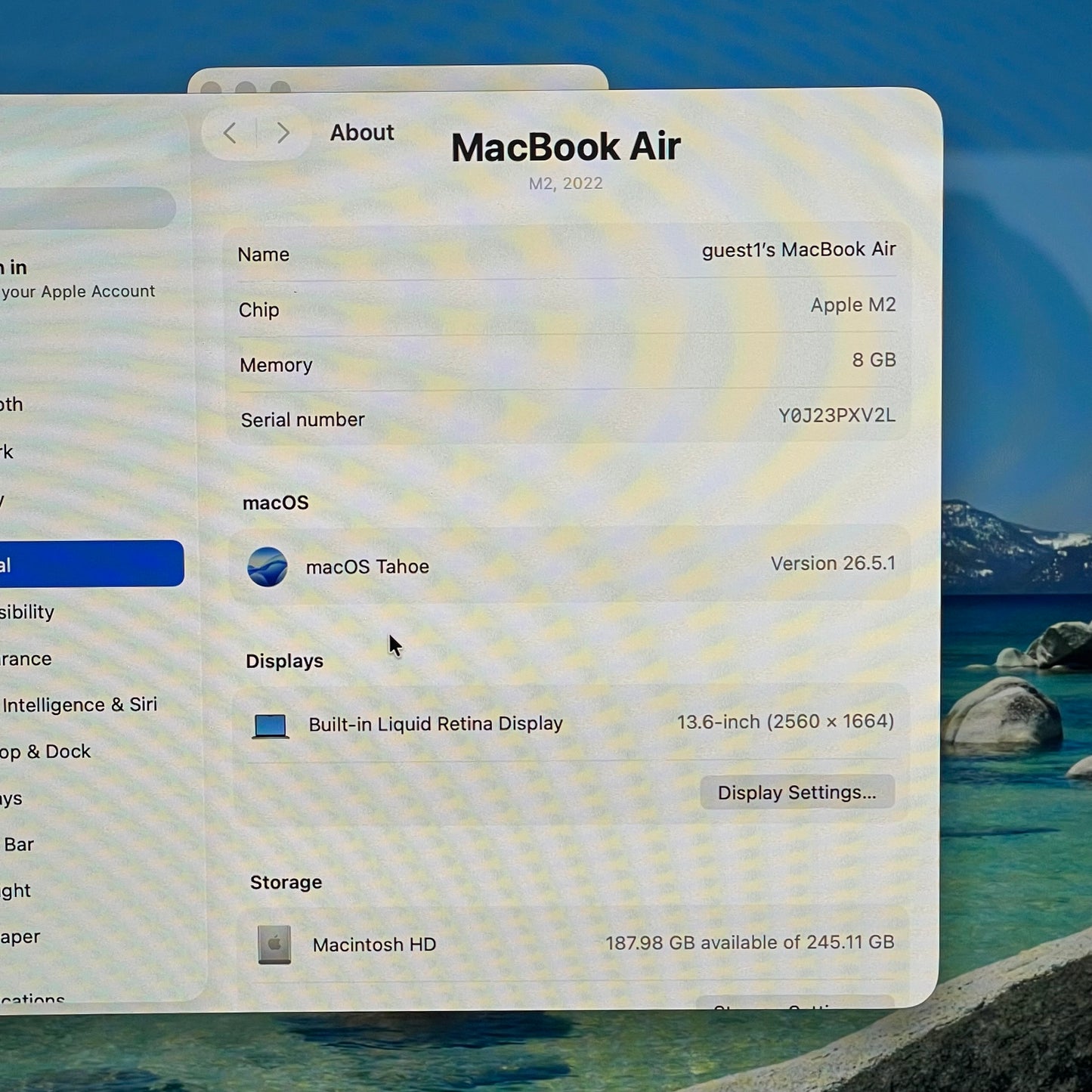Viewport: 1092px width, 1092px height.
Task: Click the MacBook Air title heading
Action: tap(566, 147)
